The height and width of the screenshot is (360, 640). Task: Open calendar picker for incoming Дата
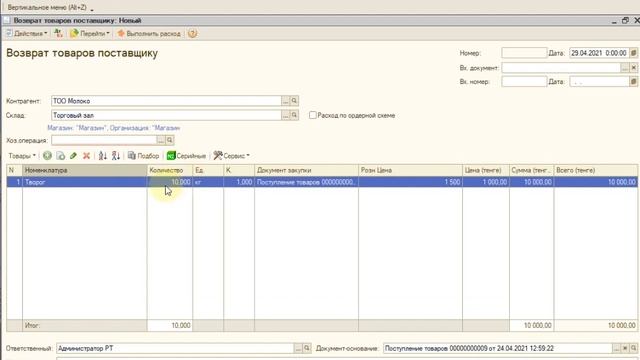click(633, 82)
